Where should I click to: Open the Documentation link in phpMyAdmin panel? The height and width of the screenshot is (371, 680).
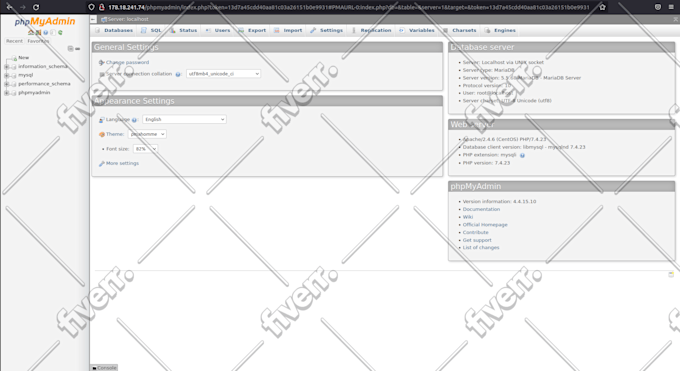pyautogui.click(x=481, y=209)
